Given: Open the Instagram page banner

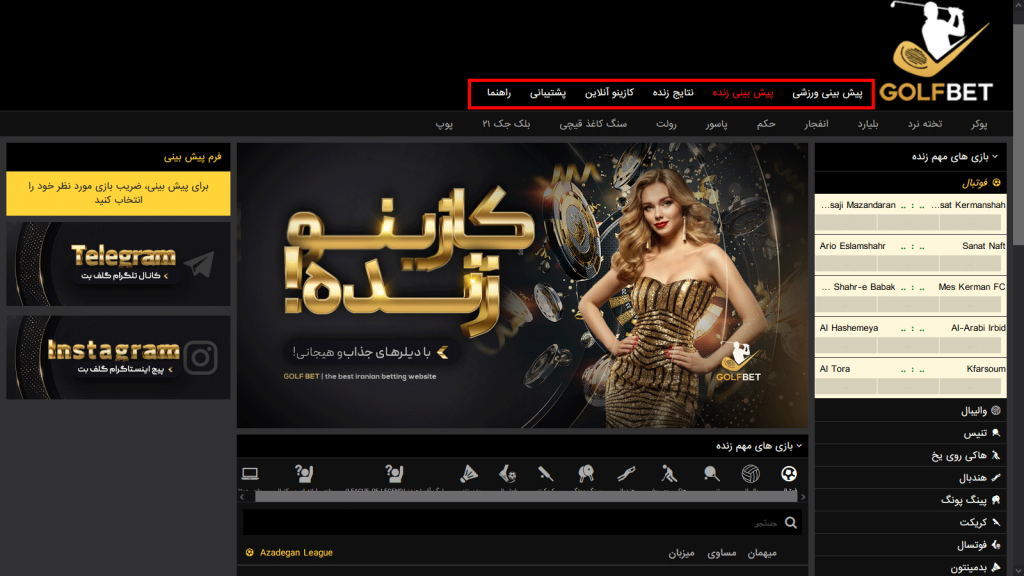Looking at the screenshot, I should (118, 357).
